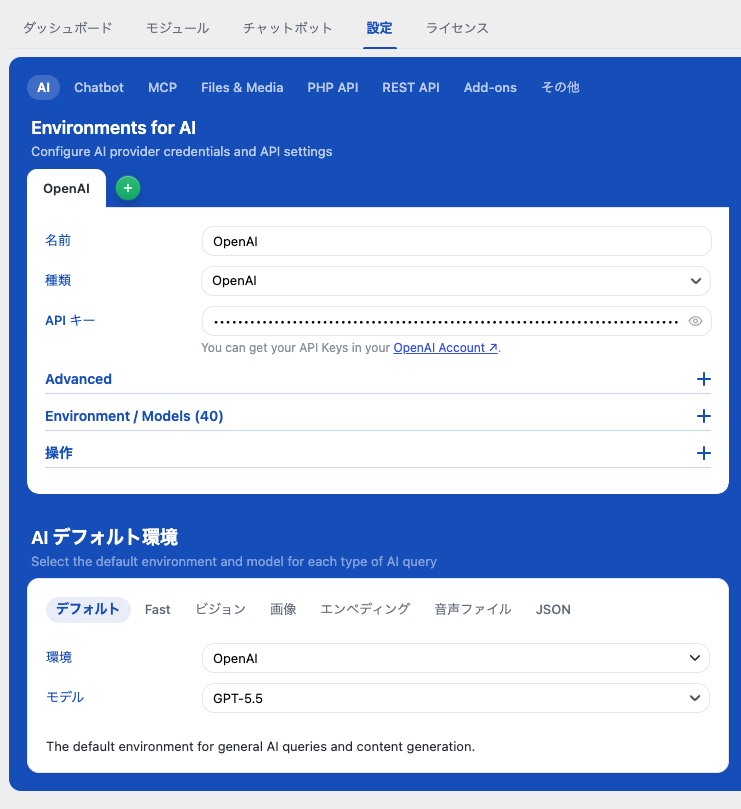Click the モデル field label

[x=65, y=698]
